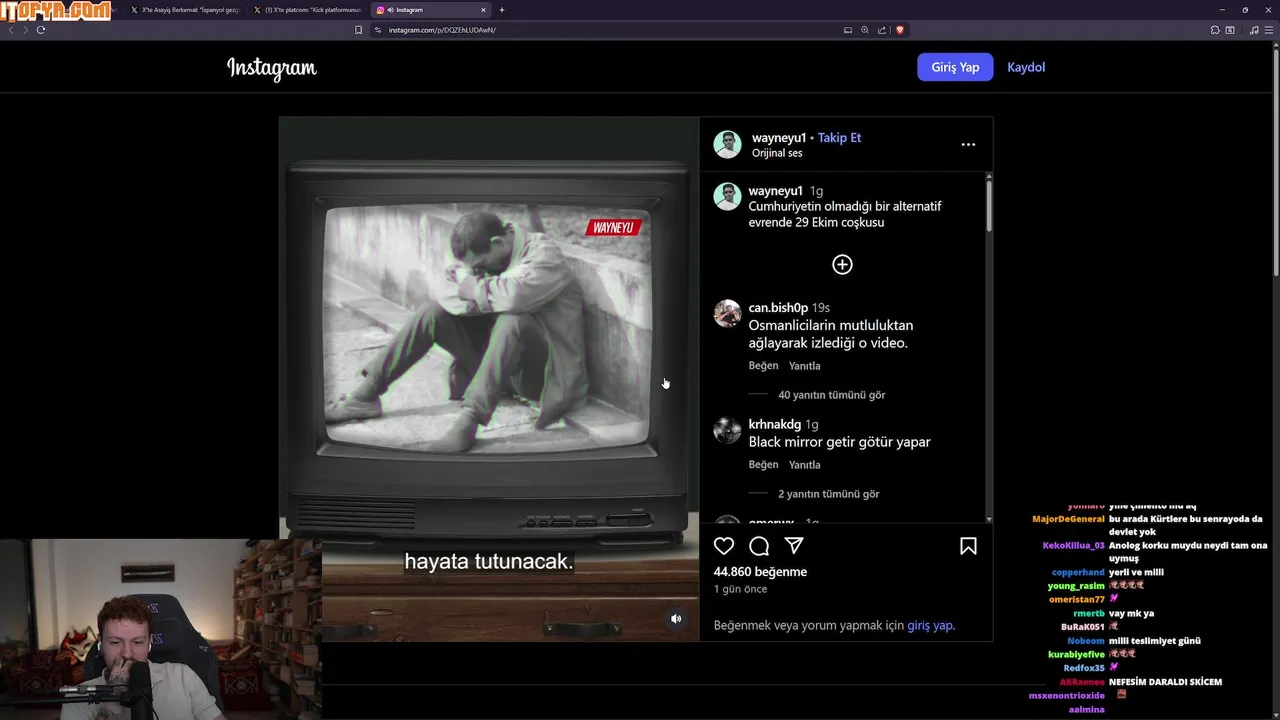This screenshot has height=720, width=1280.
Task: Click the video on the TV screen
Action: [487, 329]
